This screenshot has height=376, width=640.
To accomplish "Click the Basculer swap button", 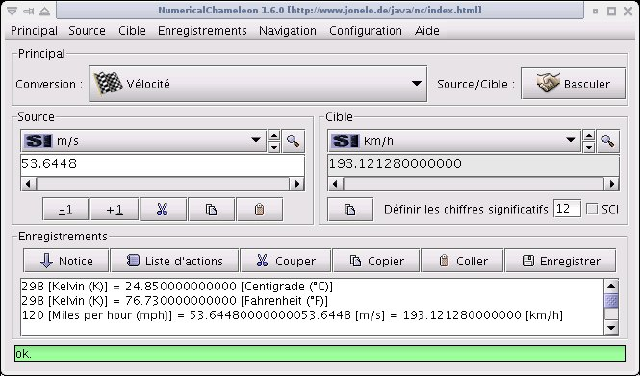I will coord(573,84).
